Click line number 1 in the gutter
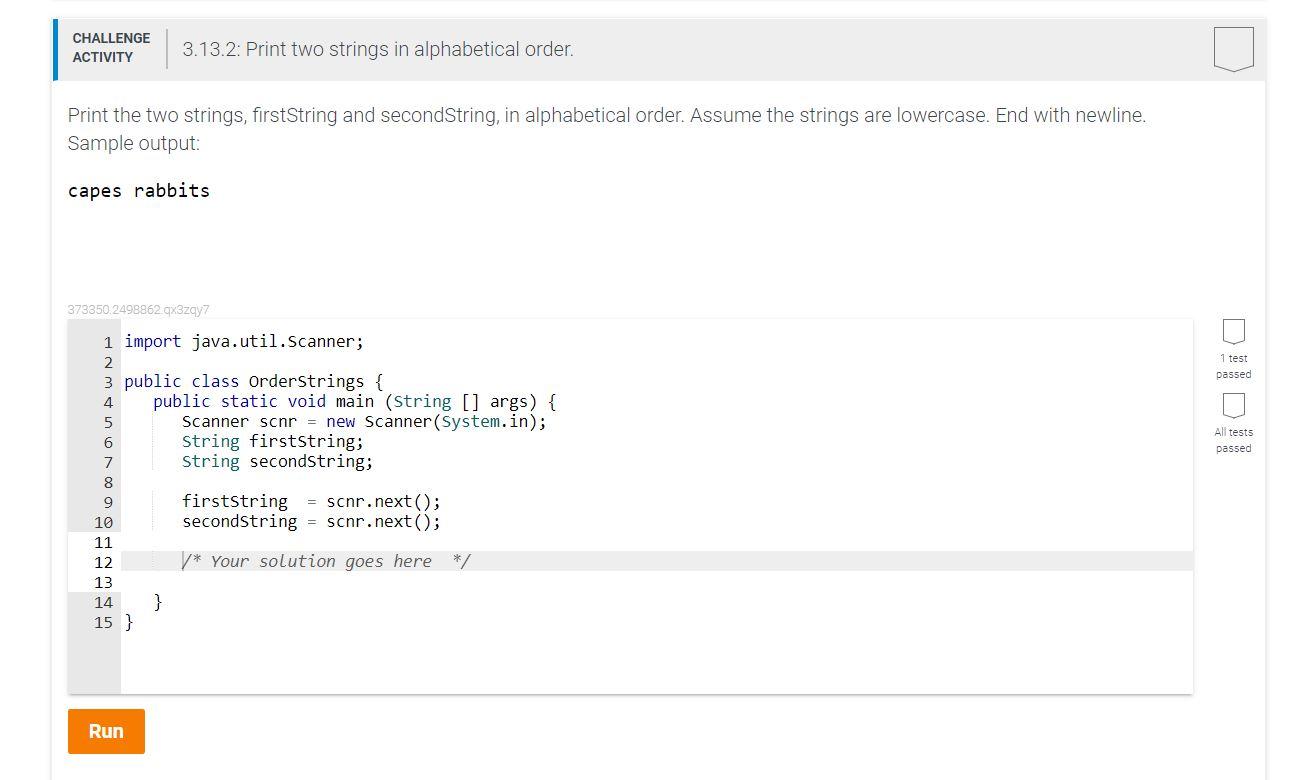 tap(107, 341)
